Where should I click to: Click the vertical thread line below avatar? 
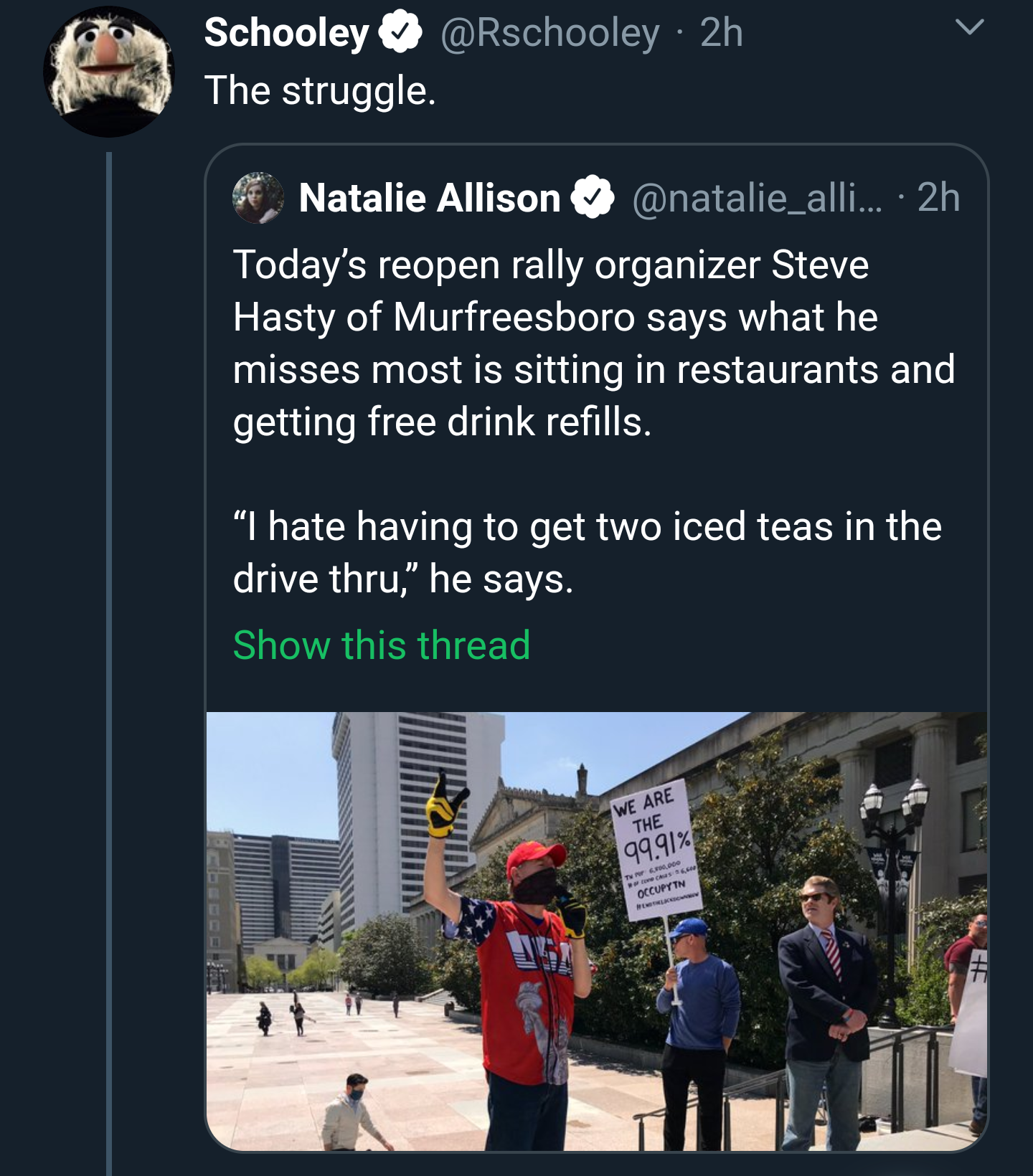tap(109, 645)
